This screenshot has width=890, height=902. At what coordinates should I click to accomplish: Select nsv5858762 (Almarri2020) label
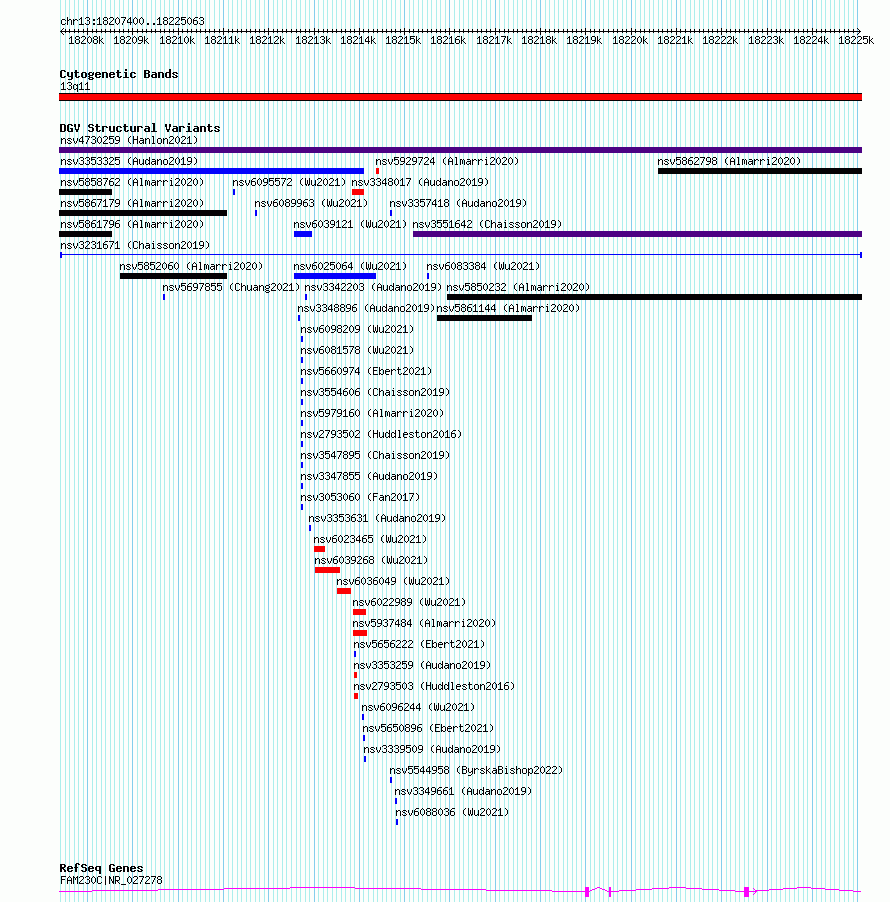132,182
